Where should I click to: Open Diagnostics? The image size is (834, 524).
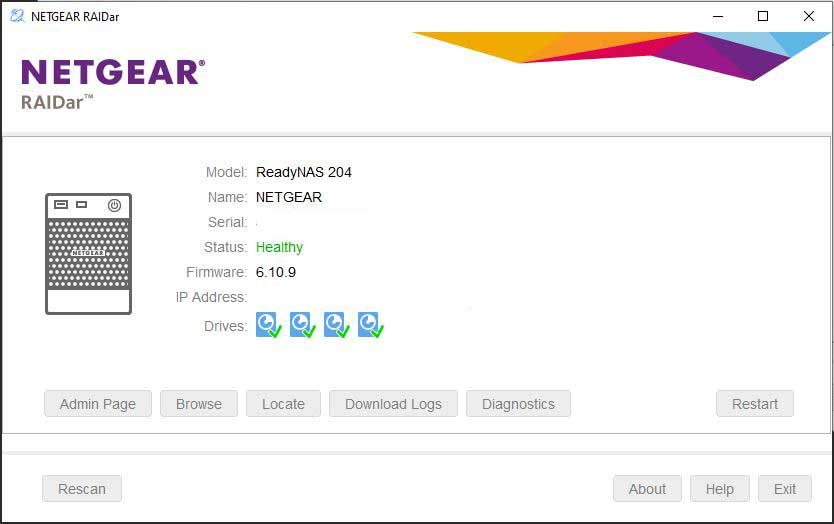pyautogui.click(x=519, y=404)
